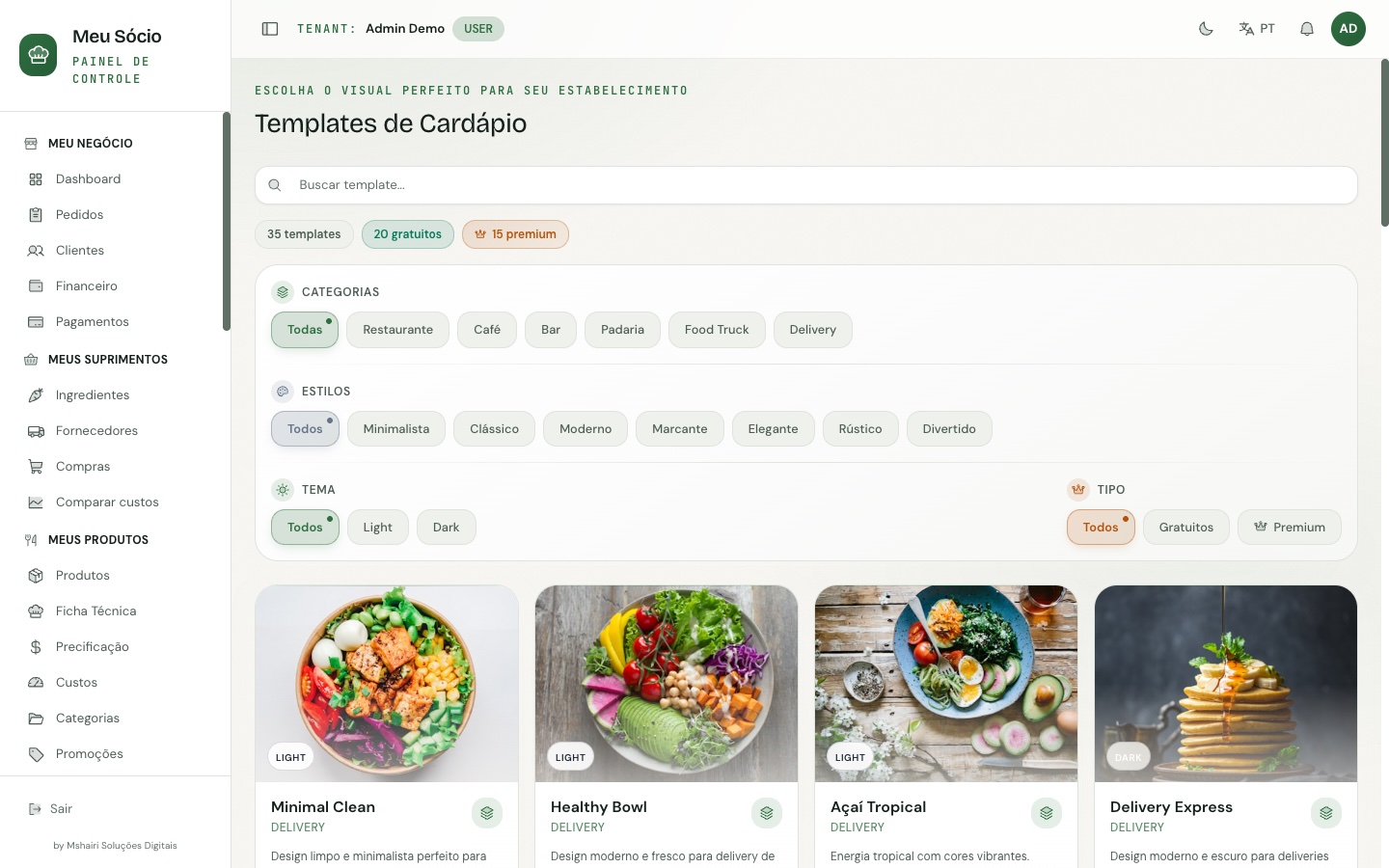
Task: Click the main page vertical scrollbar
Action: [1385, 143]
